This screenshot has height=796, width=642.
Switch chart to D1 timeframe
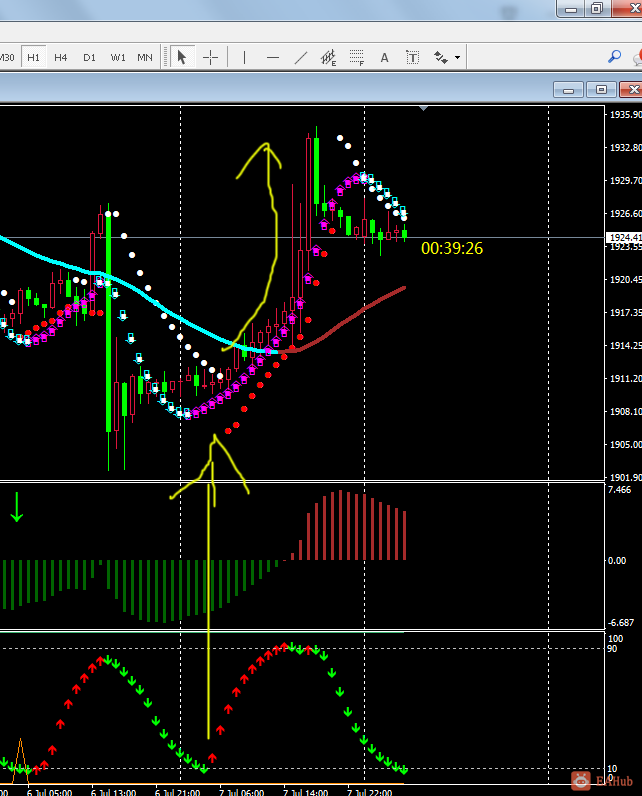click(x=89, y=57)
